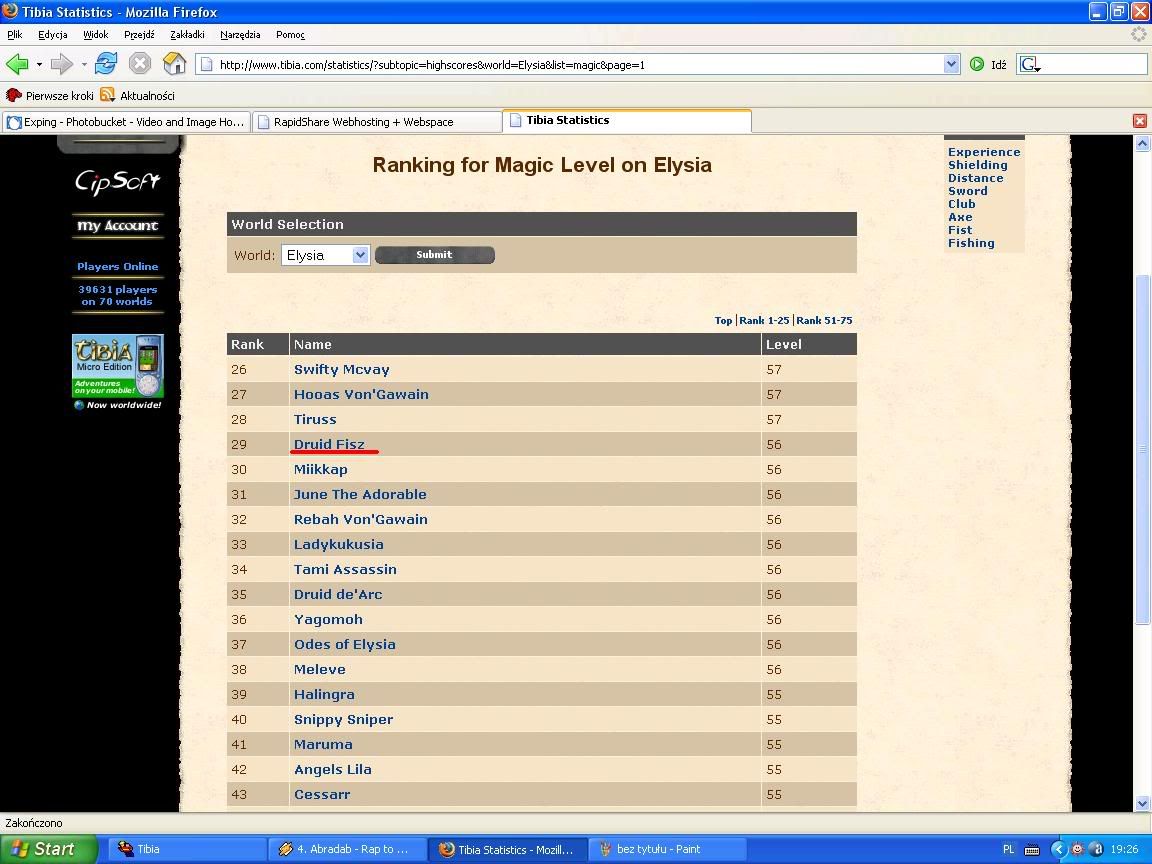Switch to RapidShare Webhosting tab
The image size is (1152, 864).
point(376,122)
